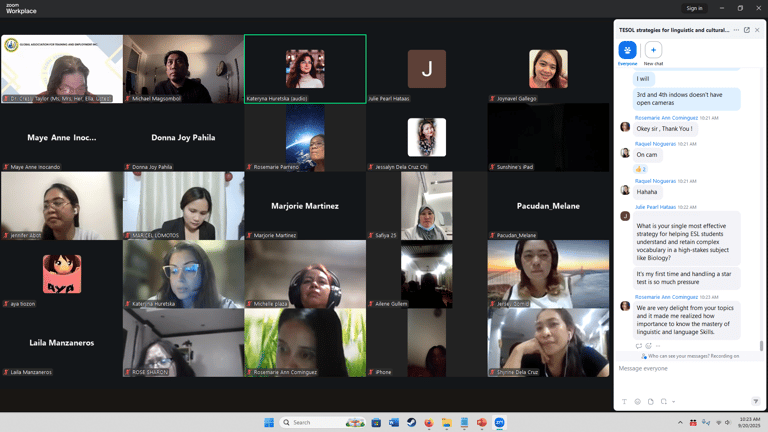Open Microsoft Store from taskbar
Image resolution: width=768 pixels, height=432 pixels.
point(376,422)
